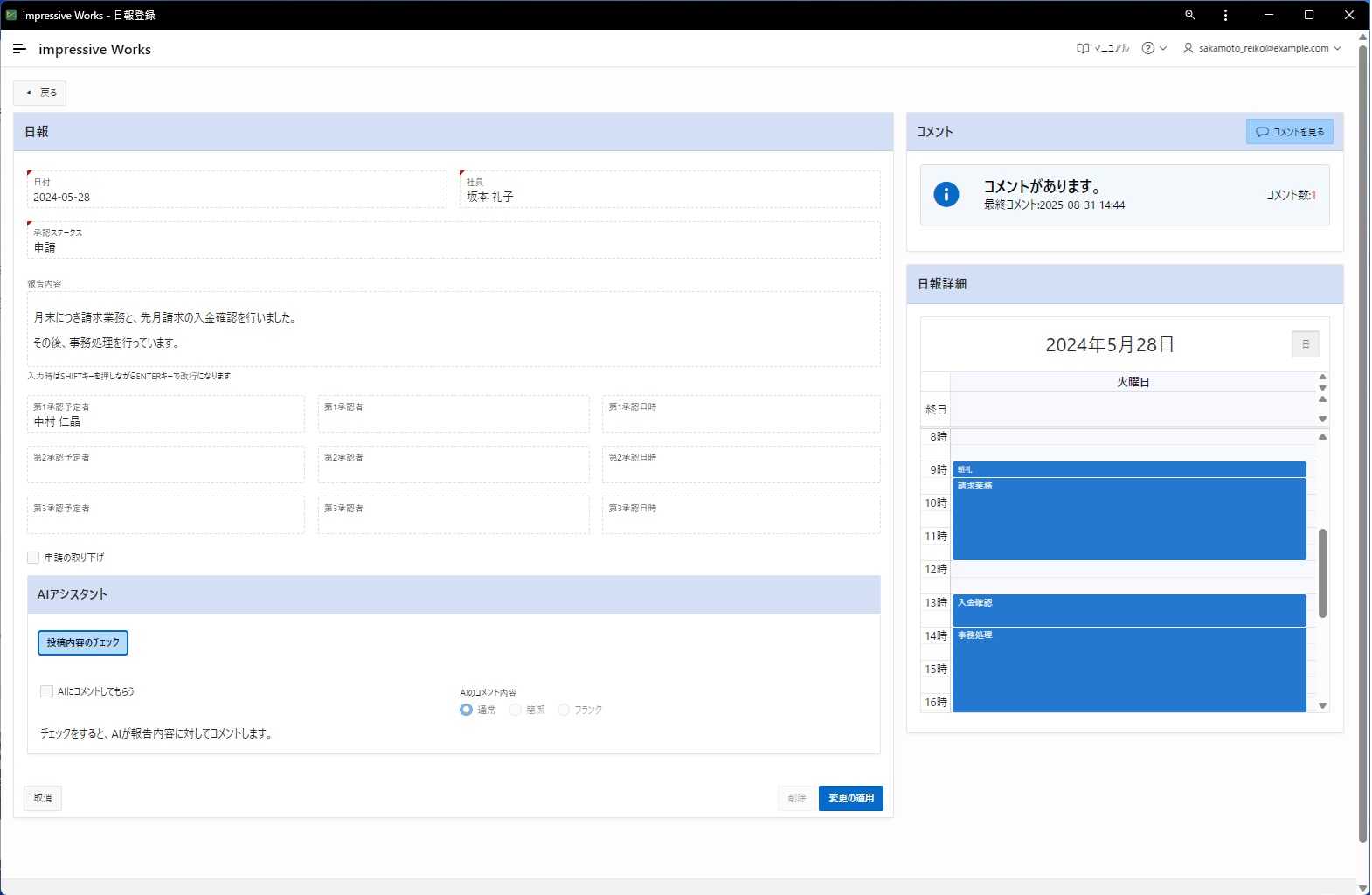Click the magnifier zoom icon in title bar

click(1189, 15)
